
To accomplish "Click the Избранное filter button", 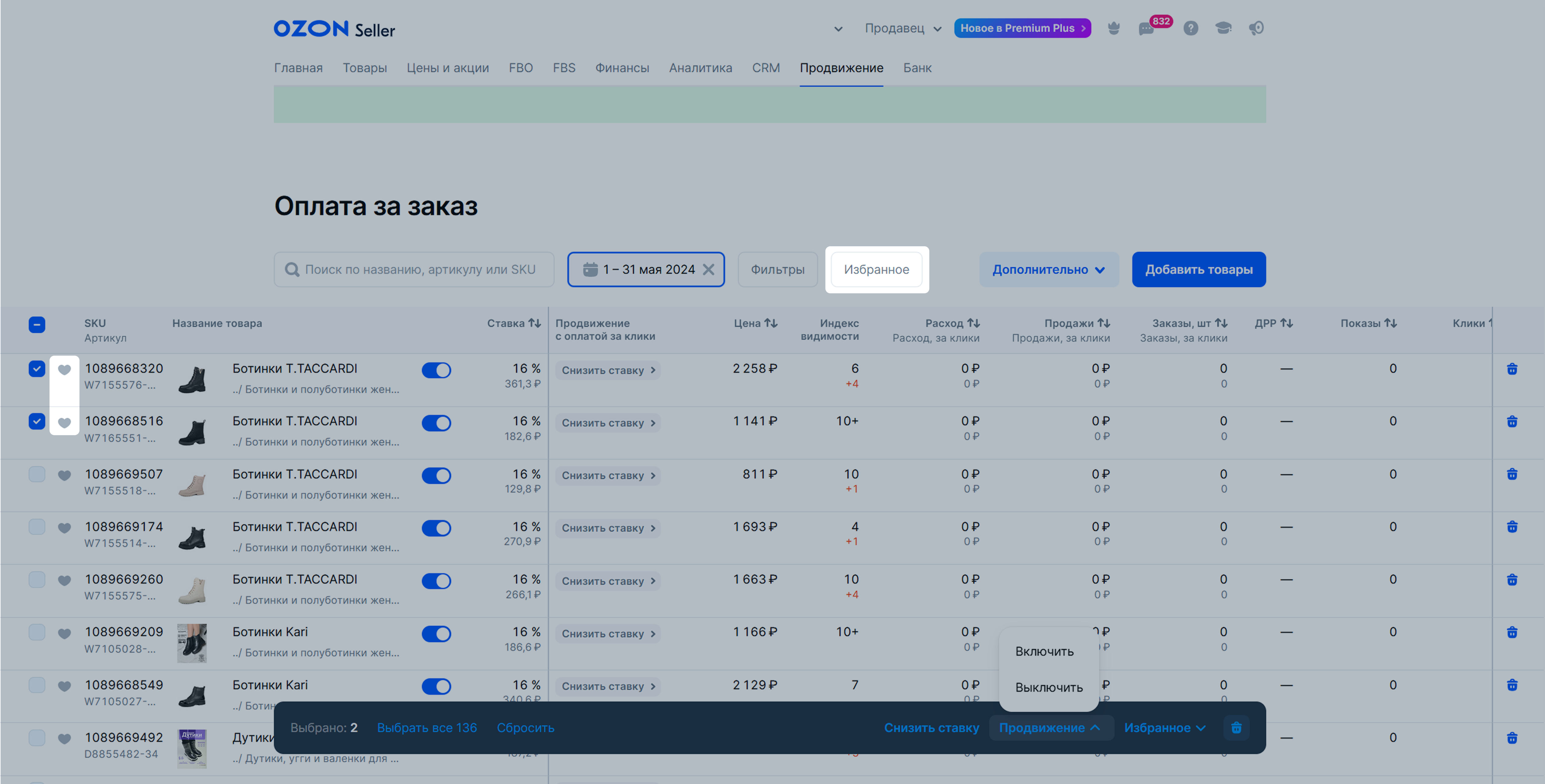I will (876, 270).
